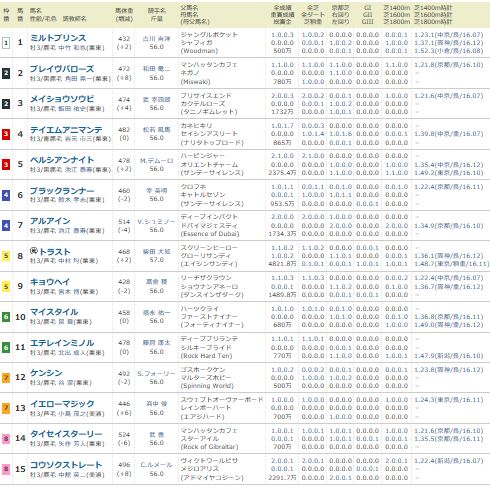Screen dimensions: 490x488
Task: Click green frame 6 icon in マイスタイル row
Action: click(x=6, y=317)
